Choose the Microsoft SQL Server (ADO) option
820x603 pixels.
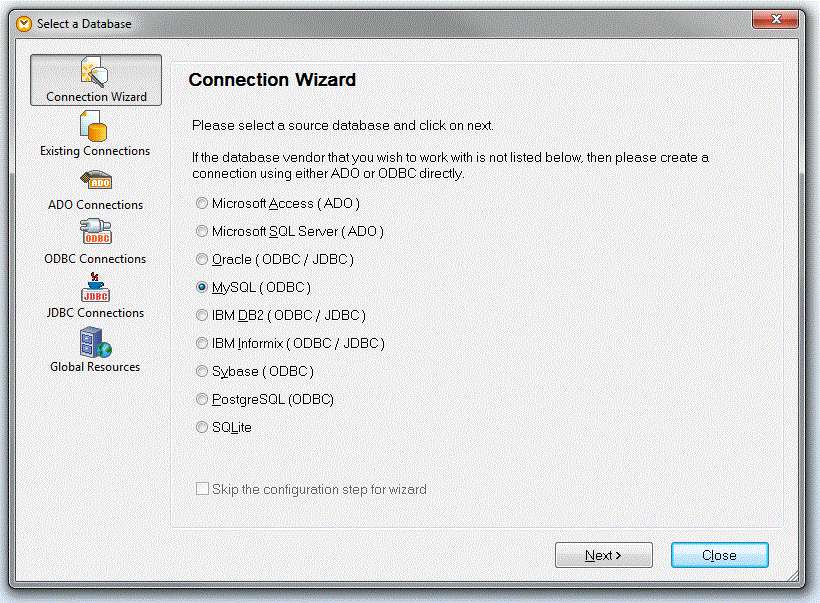tap(202, 231)
